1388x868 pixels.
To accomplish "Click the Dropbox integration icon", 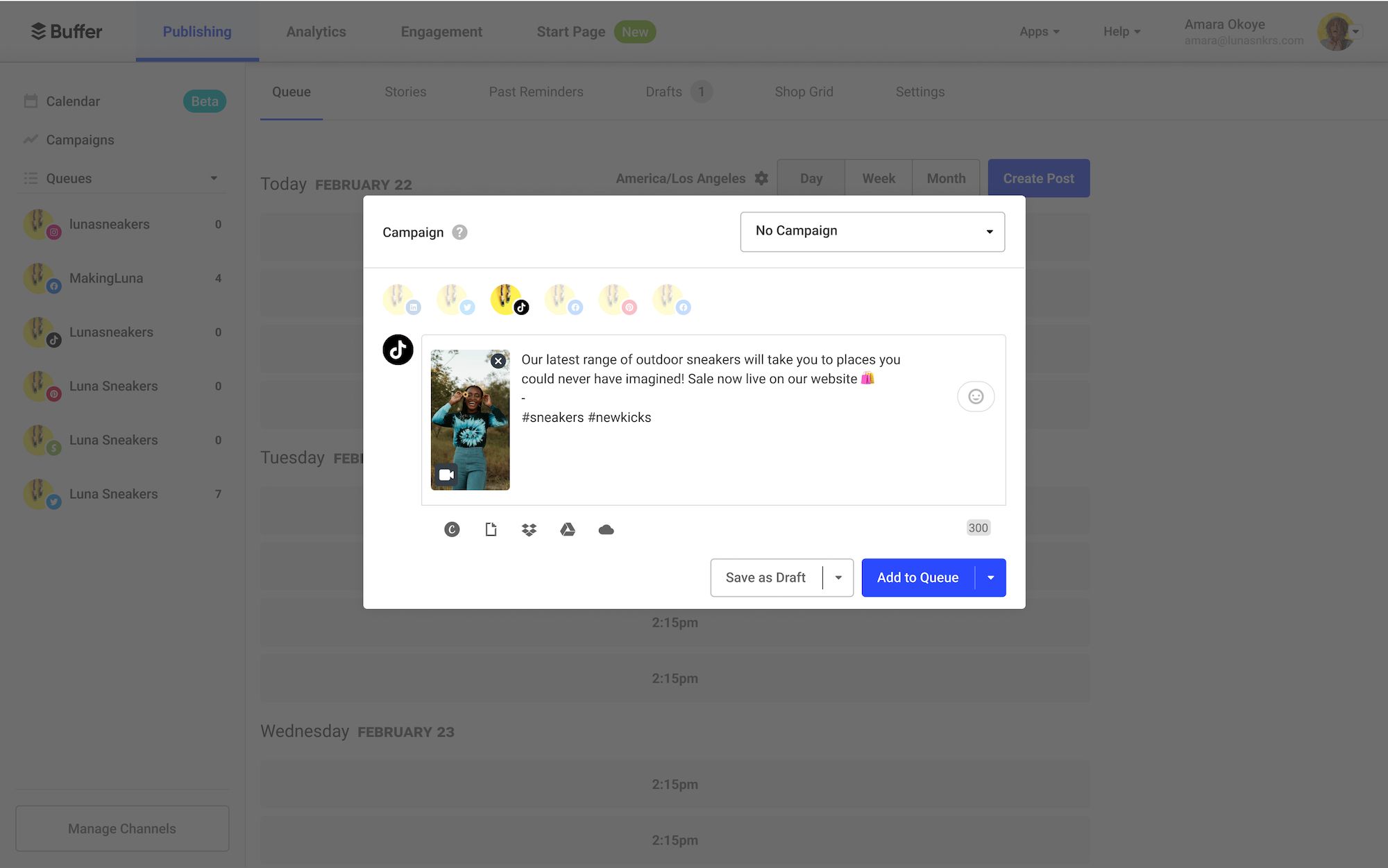I will click(x=528, y=528).
